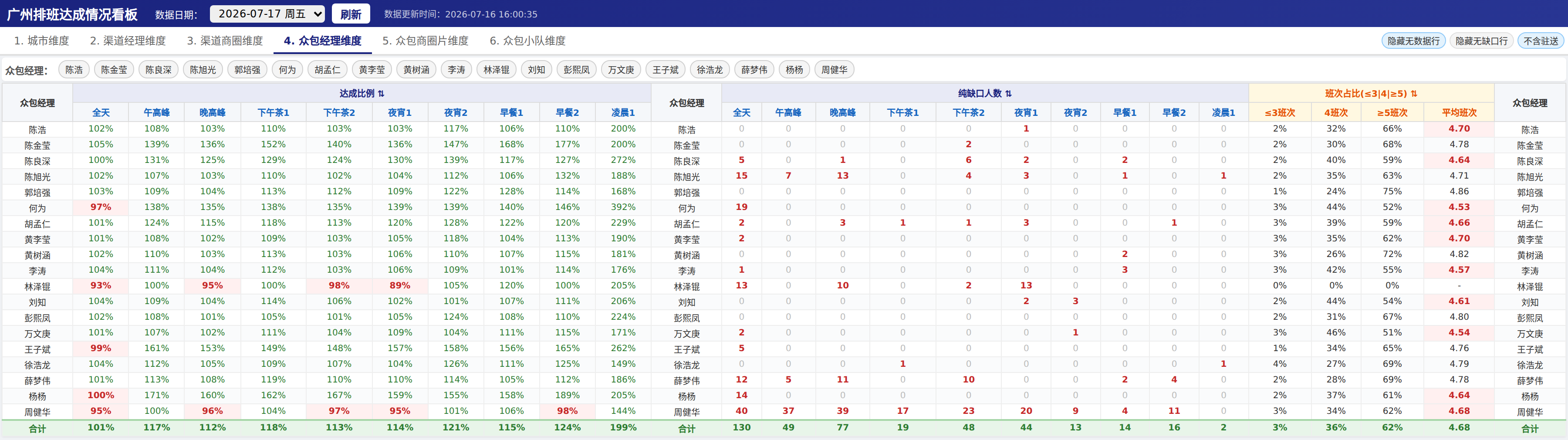Click 广州排班达成情况看板 title

tap(72, 14)
